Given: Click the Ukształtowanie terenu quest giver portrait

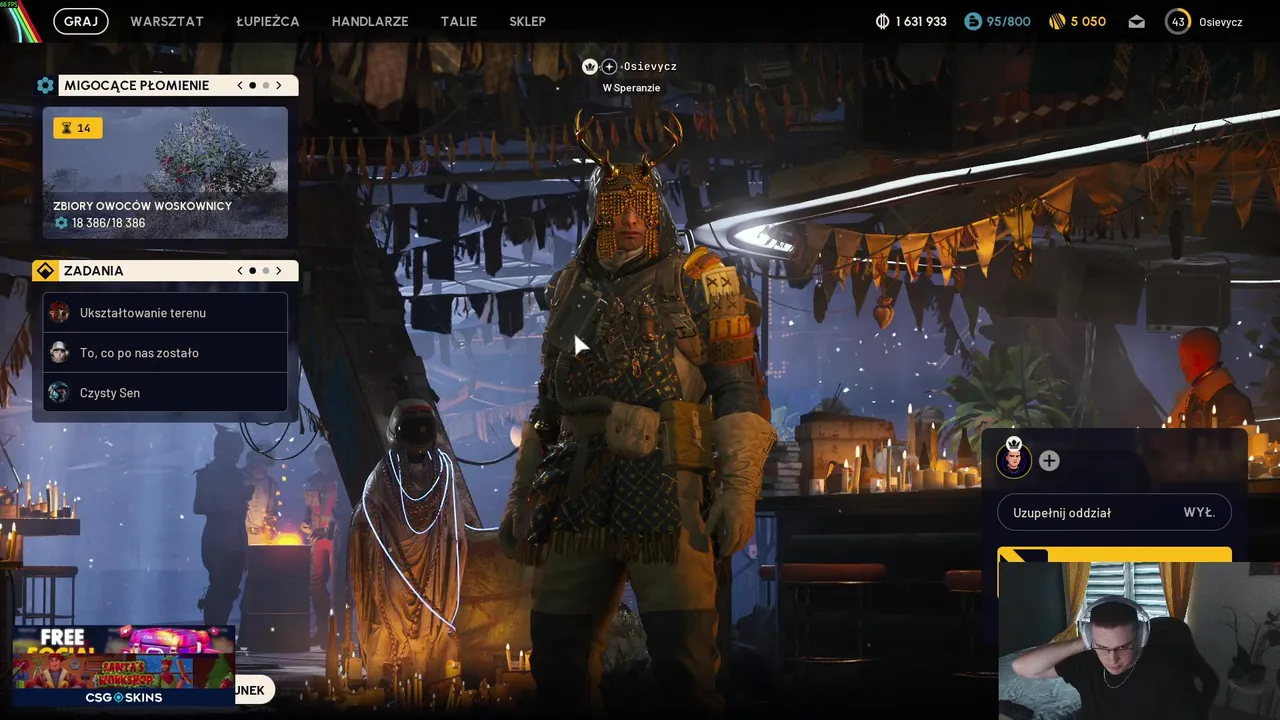Looking at the screenshot, I should [59, 313].
